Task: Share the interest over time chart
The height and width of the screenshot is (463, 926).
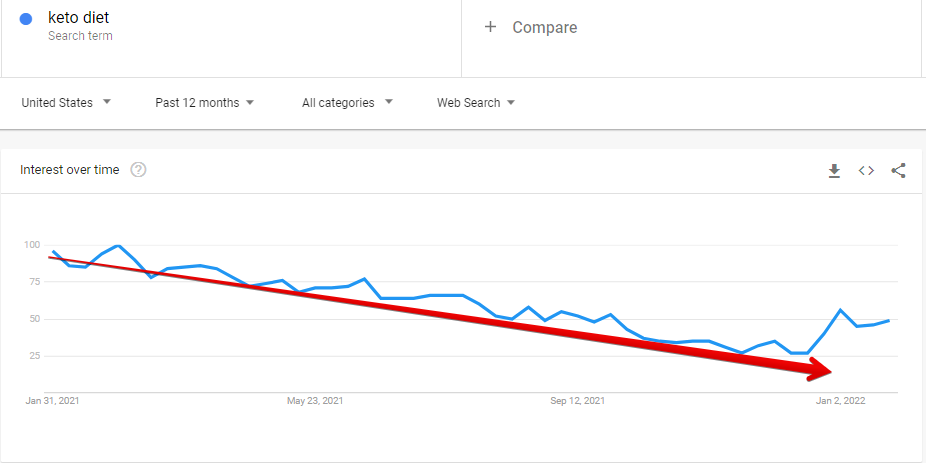Action: (x=898, y=171)
